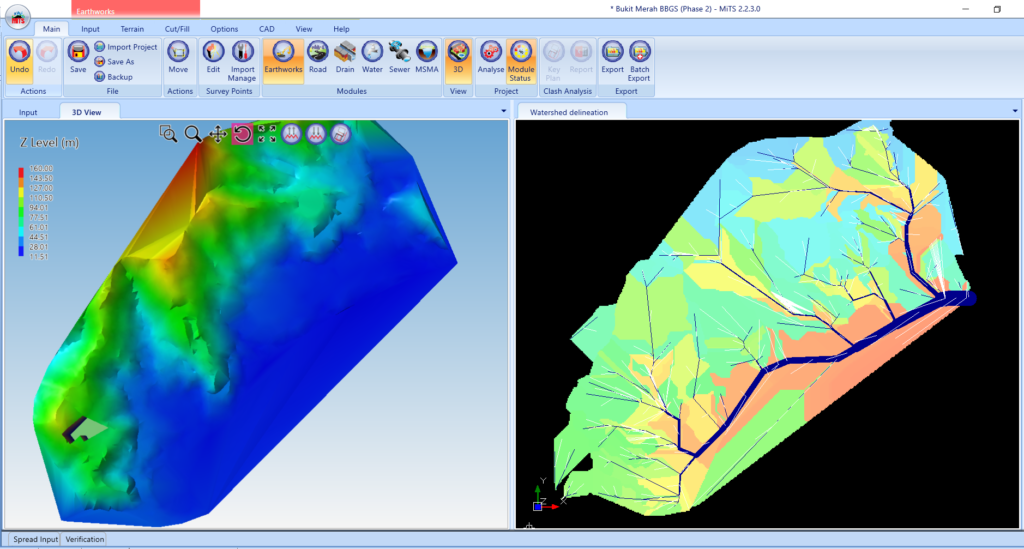1024x549 pixels.
Task: Choose Save As in the File group
Action: point(114,61)
